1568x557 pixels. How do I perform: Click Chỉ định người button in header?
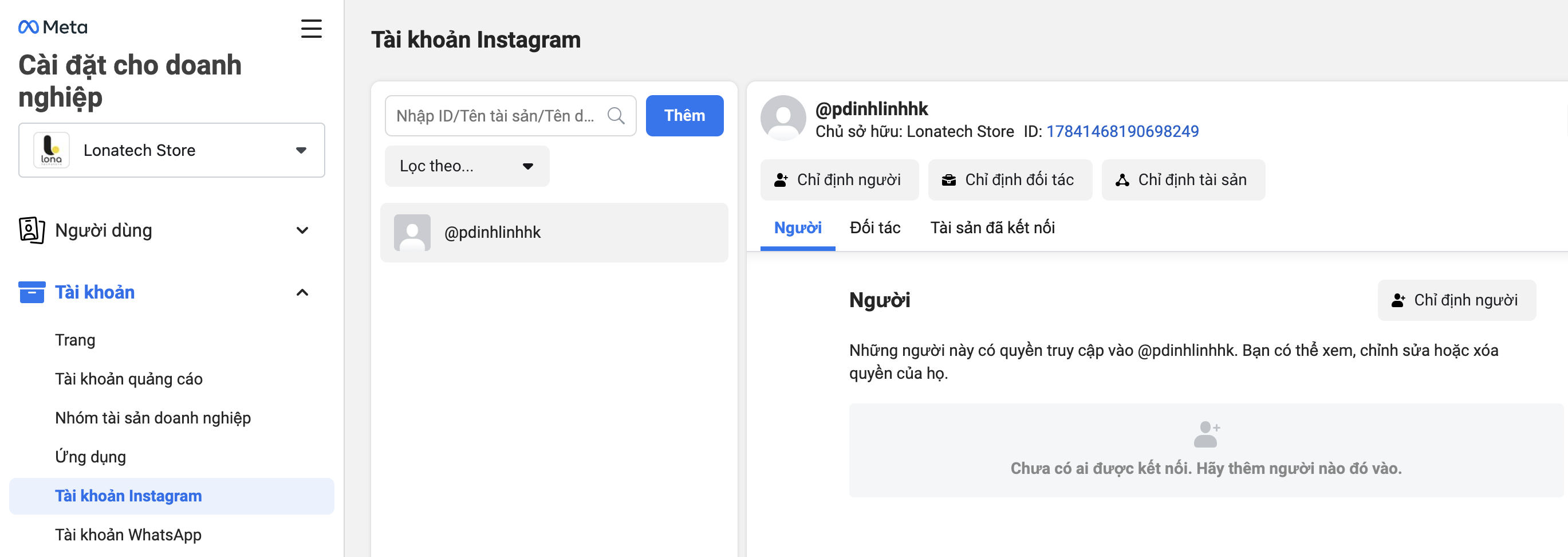point(839,180)
